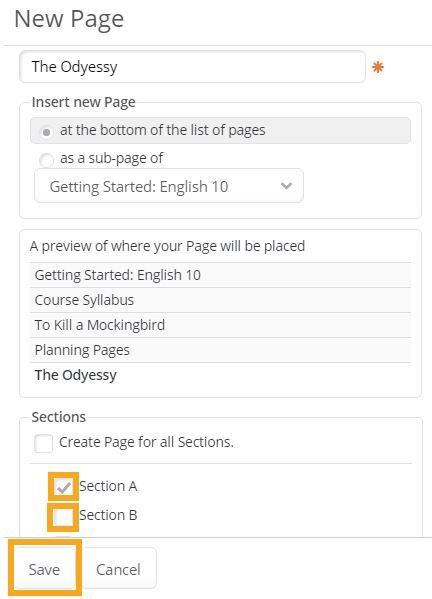Select Course Syllabus in the preview list
This screenshot has width=432, height=599.
point(220,300)
